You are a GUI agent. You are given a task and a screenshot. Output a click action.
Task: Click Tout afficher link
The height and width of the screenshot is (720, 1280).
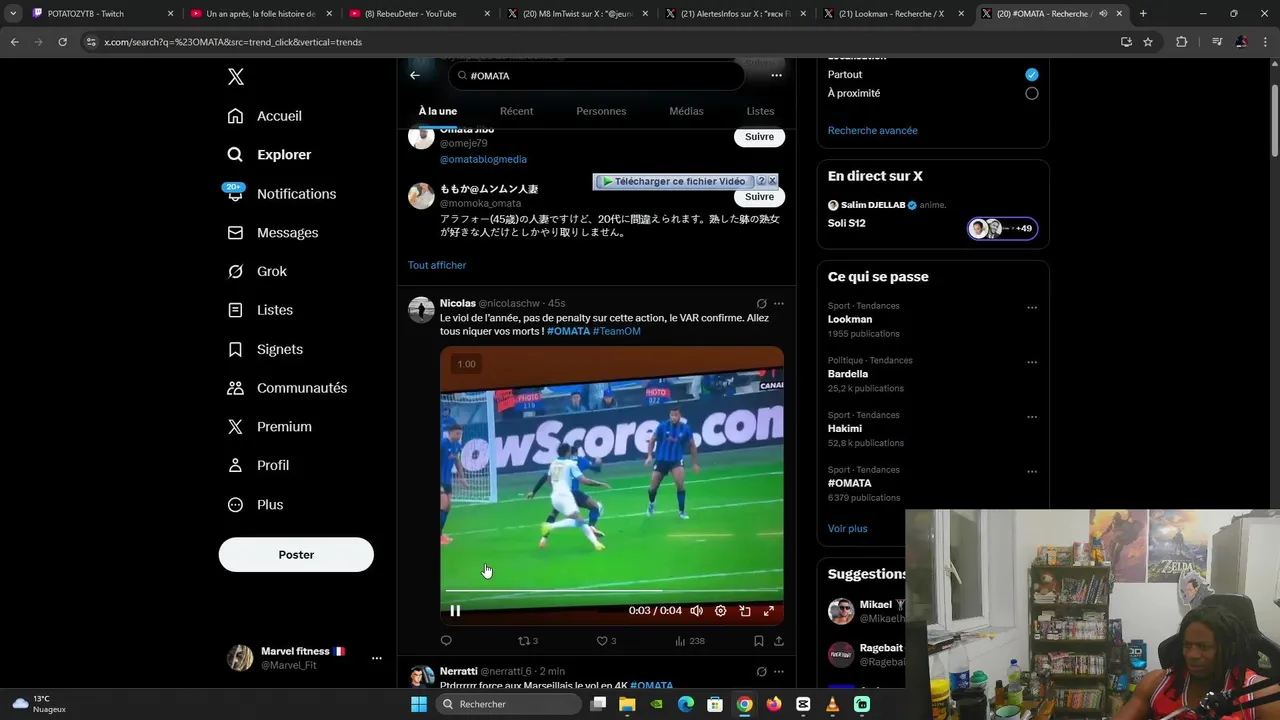(x=437, y=265)
